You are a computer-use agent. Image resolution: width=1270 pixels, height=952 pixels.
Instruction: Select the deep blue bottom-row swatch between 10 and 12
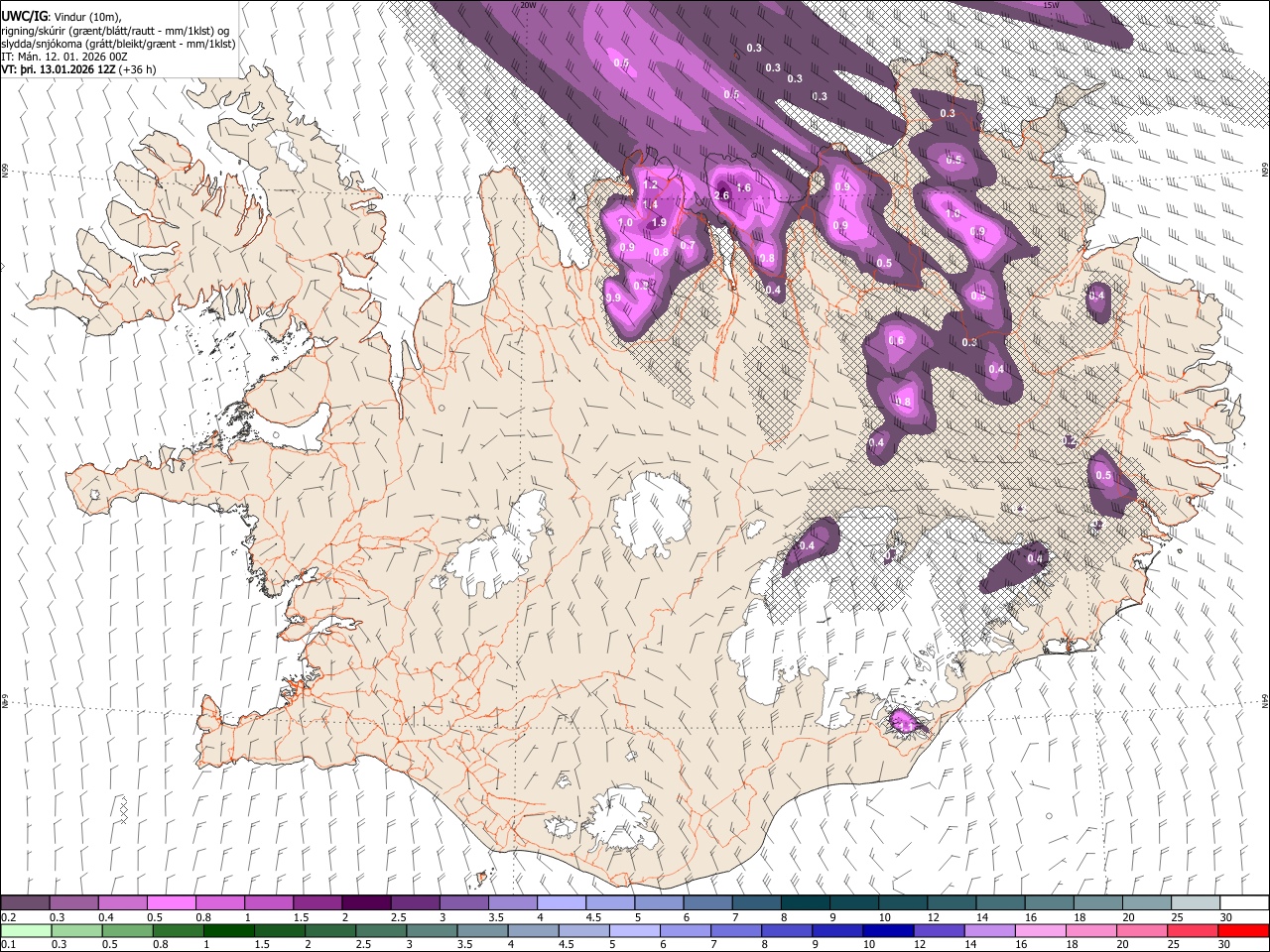pyautogui.click(x=888, y=930)
